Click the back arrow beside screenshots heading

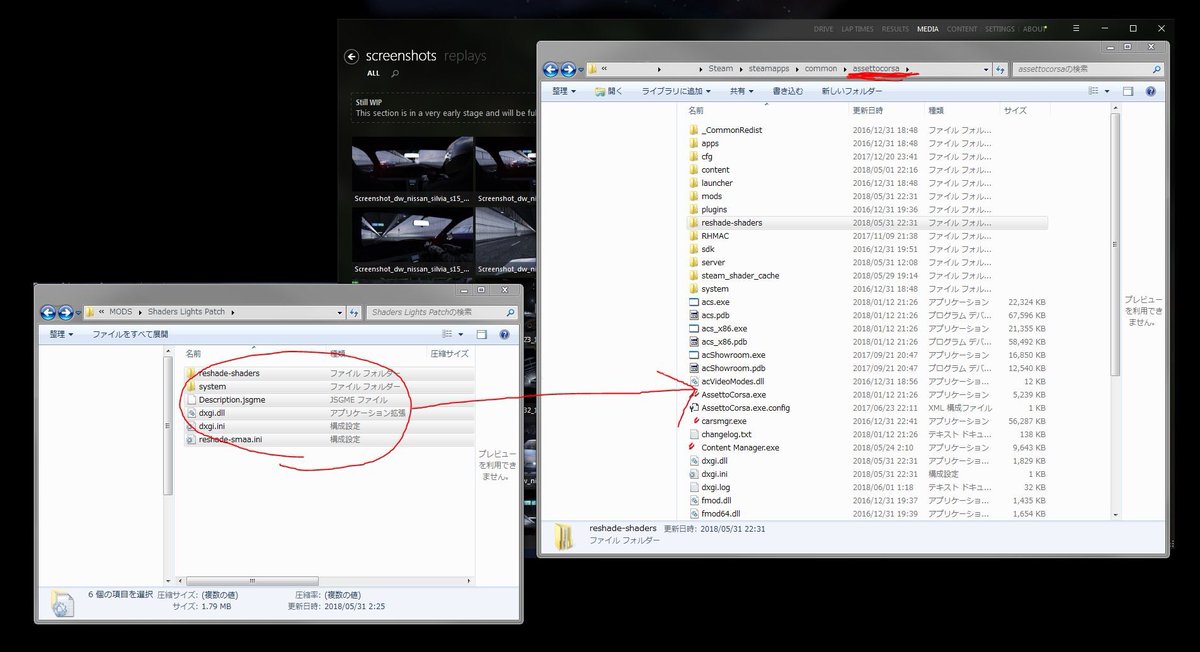coord(351,57)
